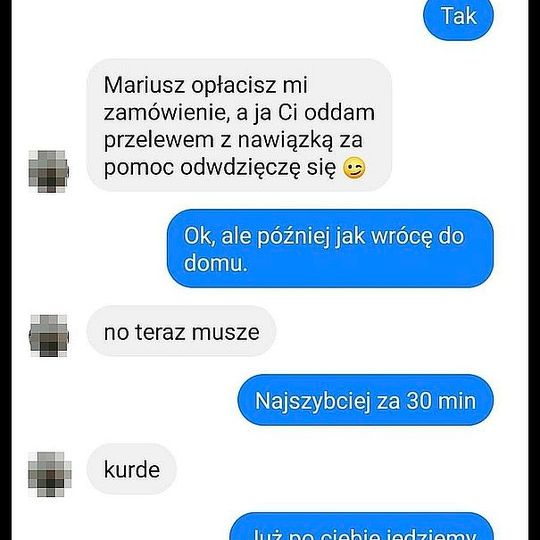This screenshot has height=540, width=540.
Task: Select the cut-off 'Już po ciebie jedziemy' bubble
Action: [x=362, y=527]
